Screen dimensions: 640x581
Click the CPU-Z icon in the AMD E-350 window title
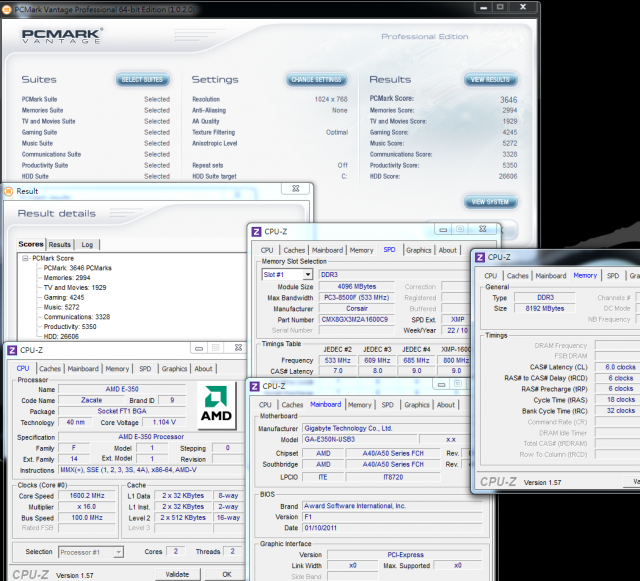click(x=12, y=350)
